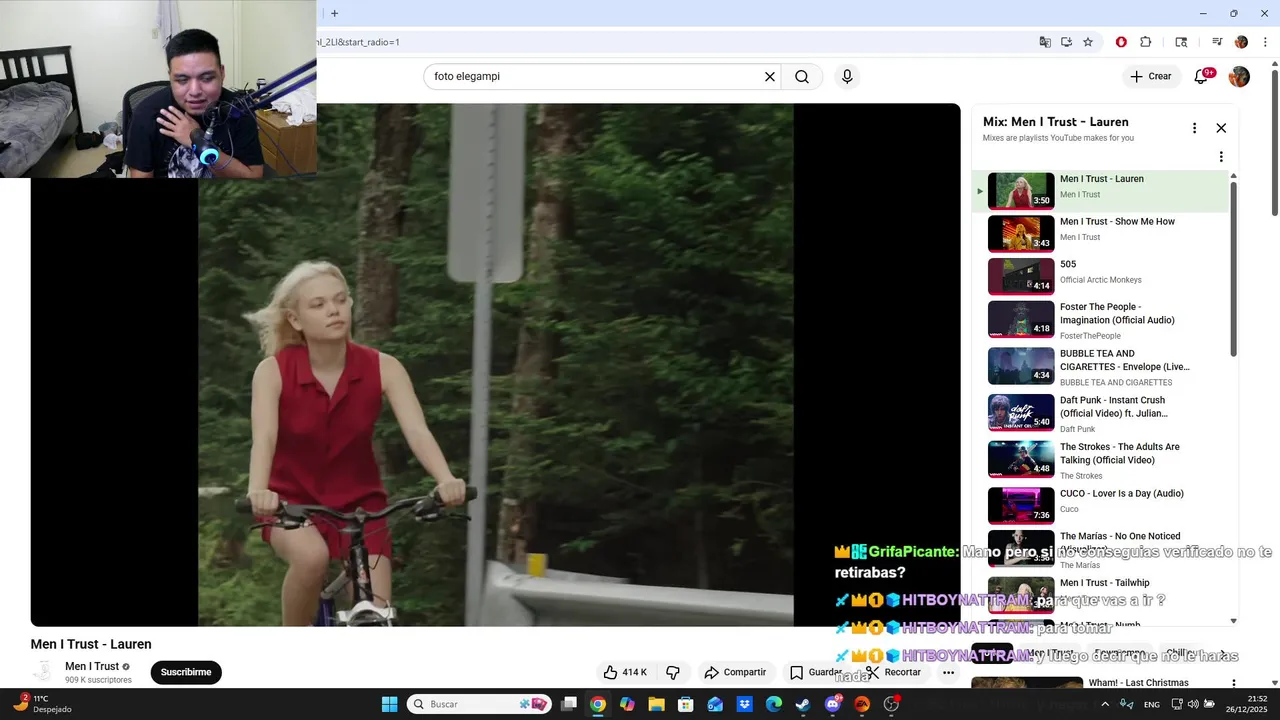Open Wham! - Last Christmas suggestion
The image size is (1280, 720).
pyautogui.click(x=1138, y=683)
